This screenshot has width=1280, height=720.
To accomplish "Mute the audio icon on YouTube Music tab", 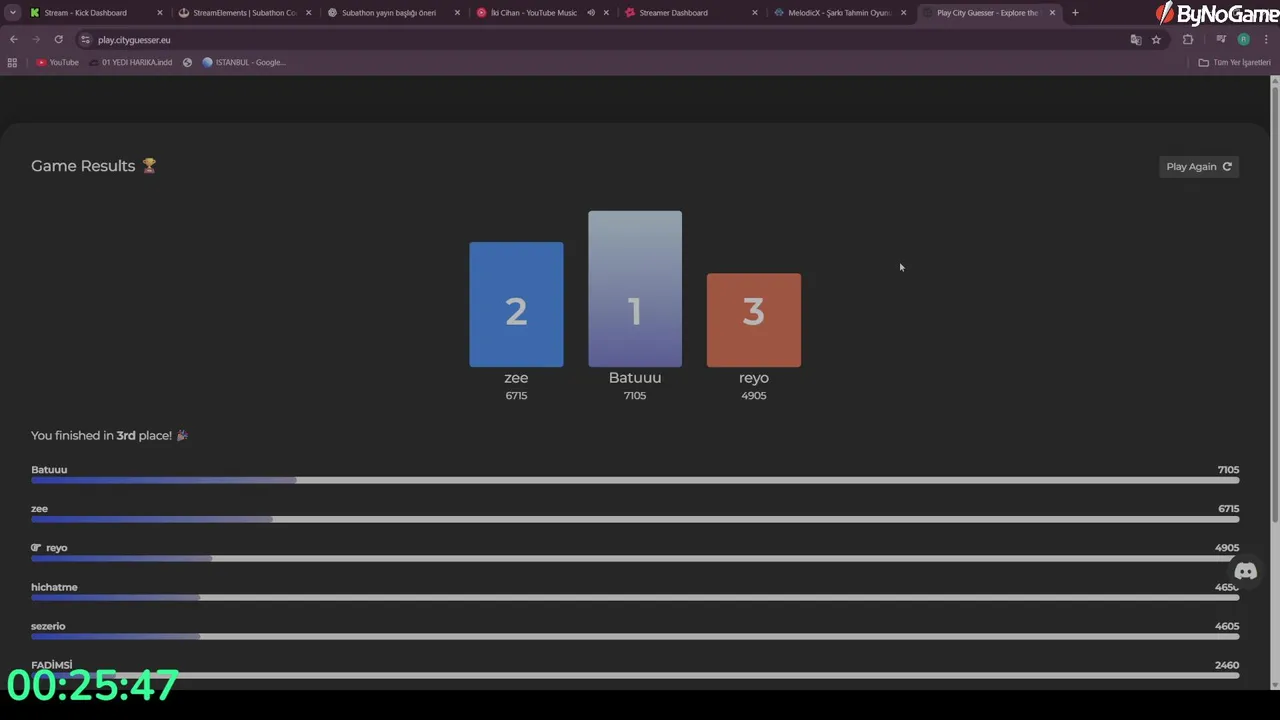I will tap(591, 13).
